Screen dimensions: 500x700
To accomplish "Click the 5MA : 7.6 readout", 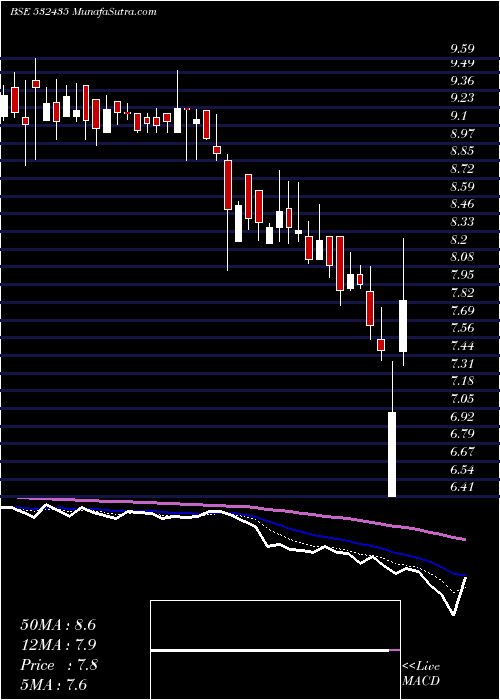I will pyautogui.click(x=54, y=685).
